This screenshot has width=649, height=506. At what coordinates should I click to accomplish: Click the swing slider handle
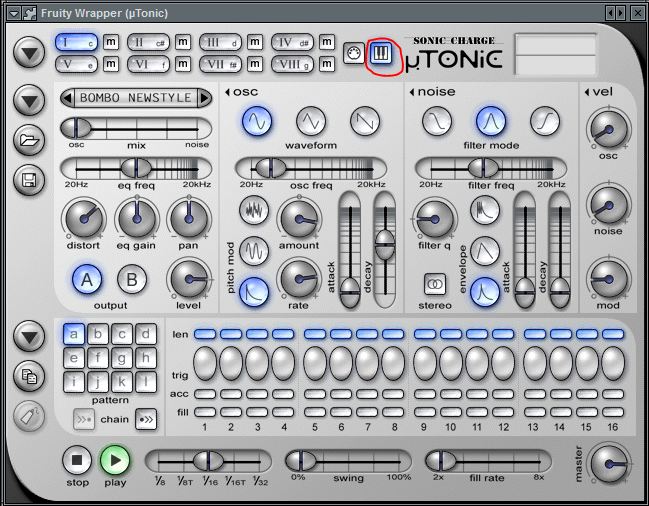(x=300, y=460)
